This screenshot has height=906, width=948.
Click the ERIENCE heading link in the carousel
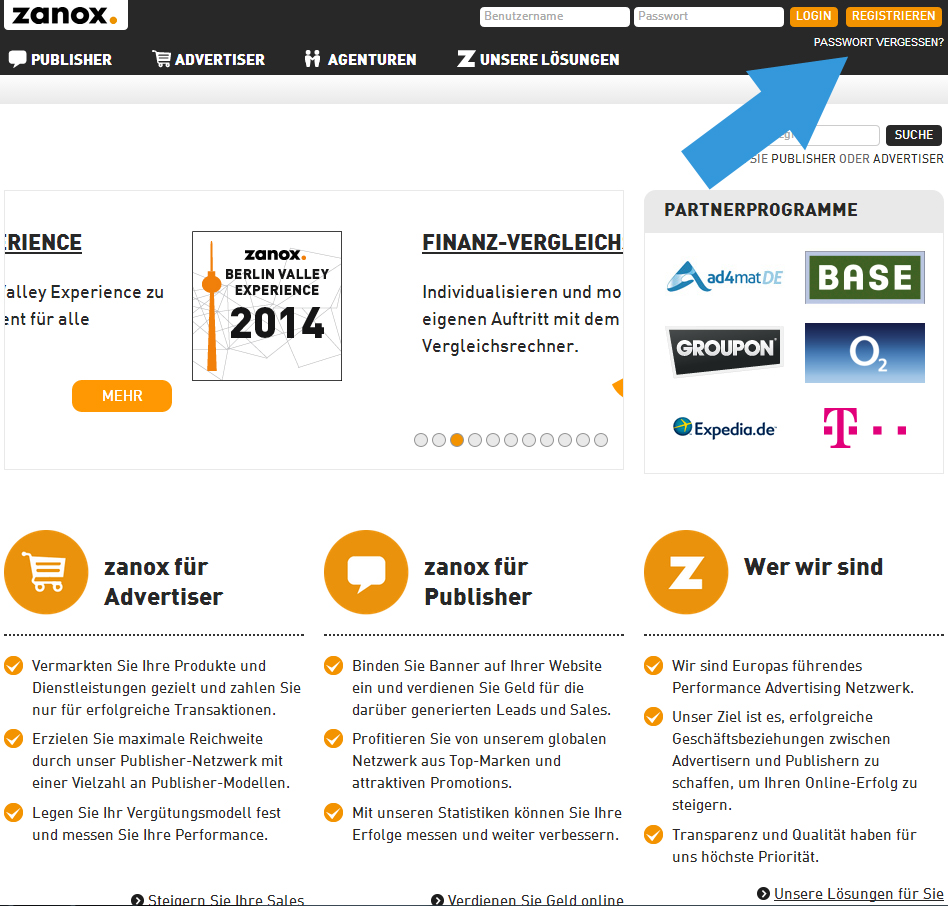43,242
